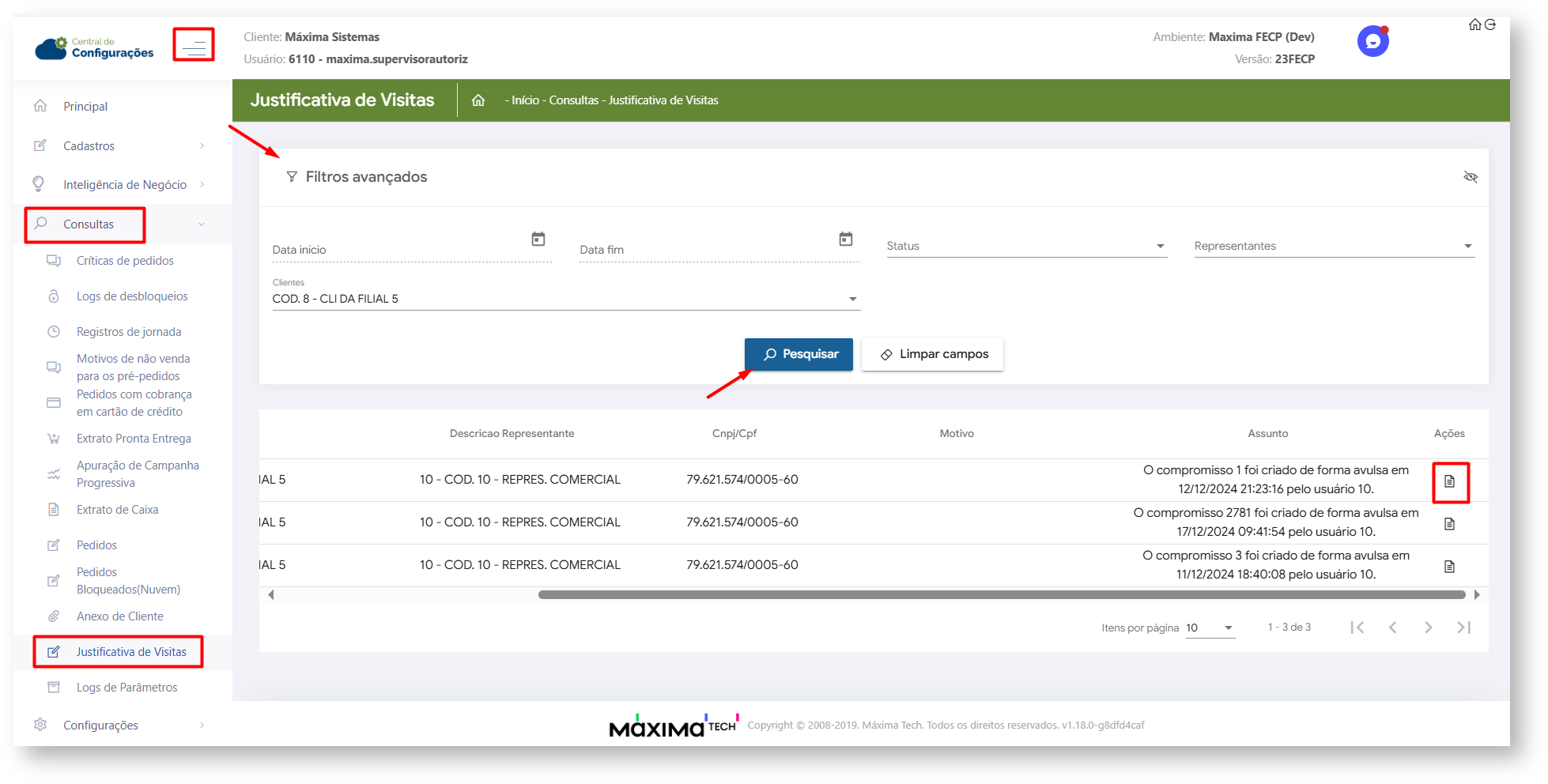This screenshot has width=1548, height=784.
Task: View details of compromisso 1 row
Action: click(x=1449, y=481)
